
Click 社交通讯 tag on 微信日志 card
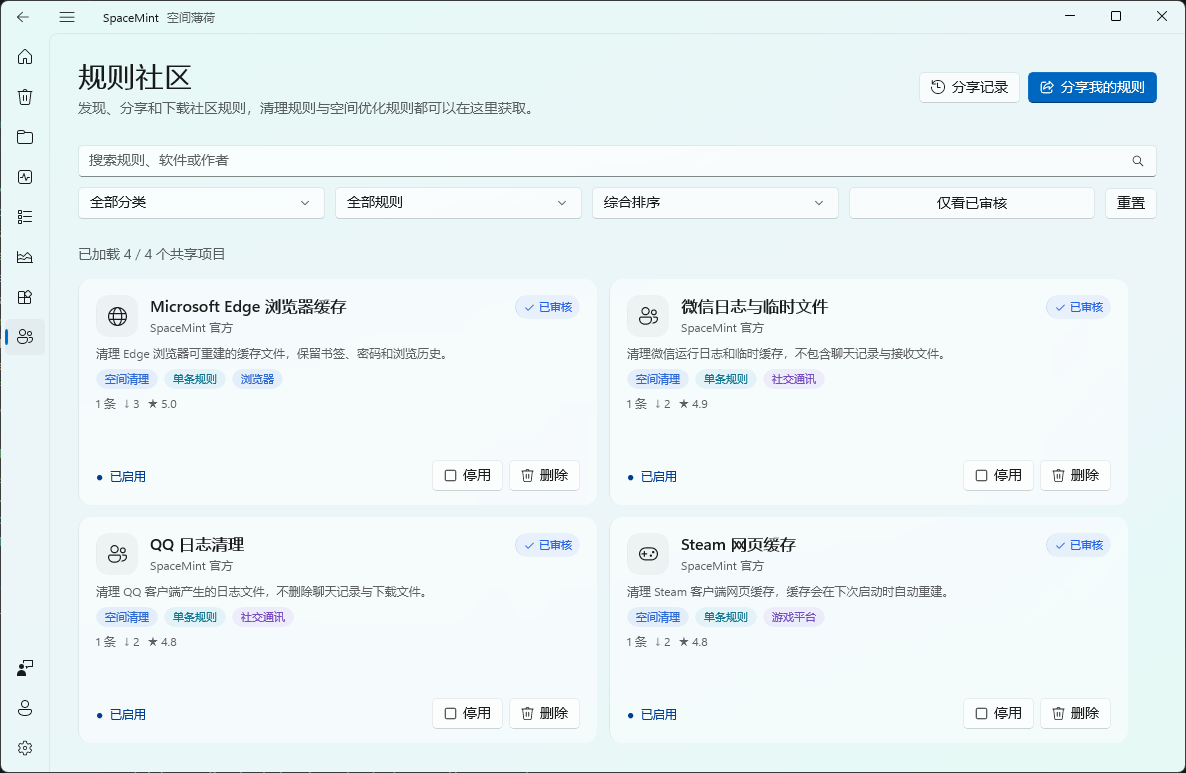point(793,379)
